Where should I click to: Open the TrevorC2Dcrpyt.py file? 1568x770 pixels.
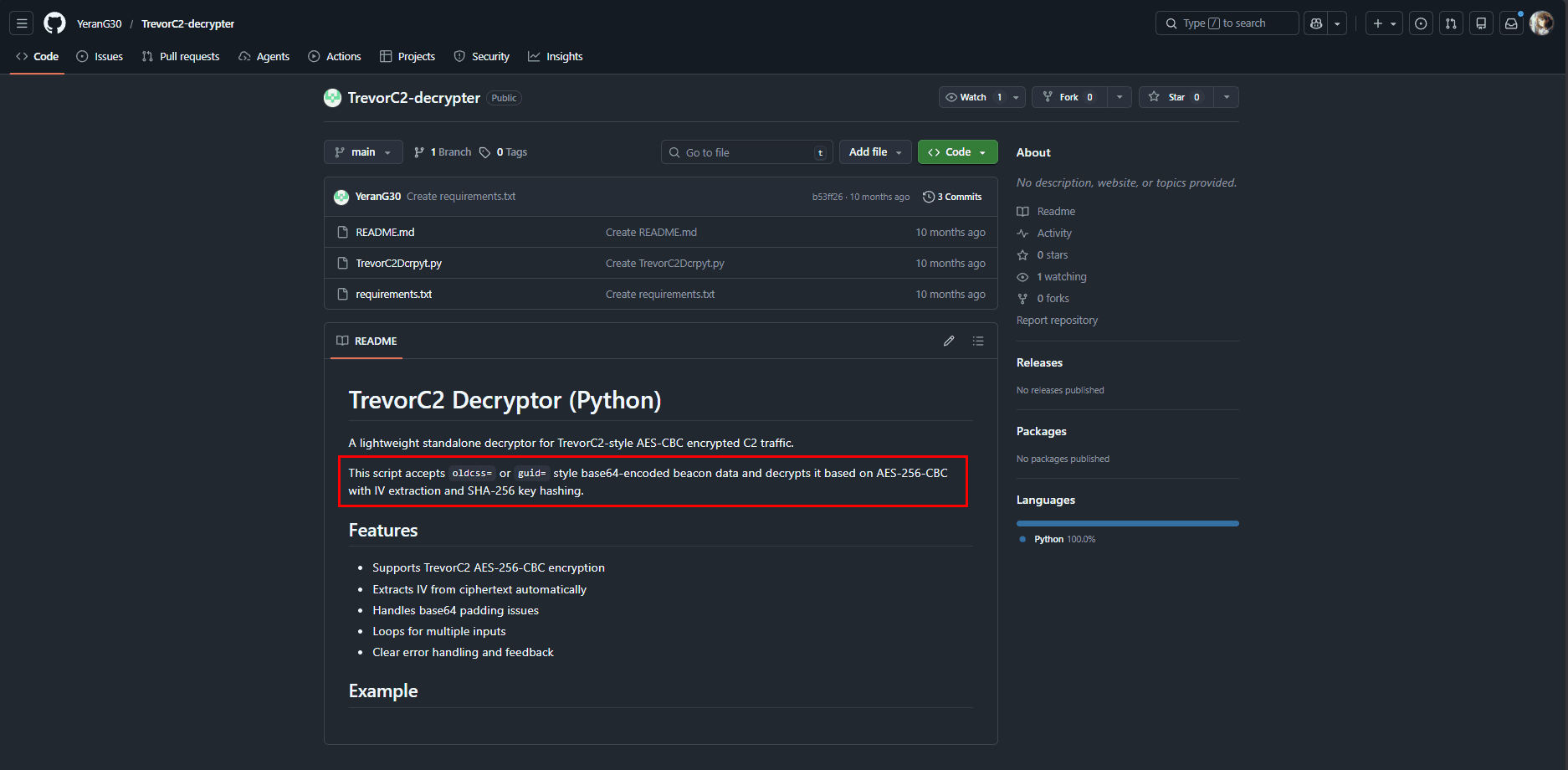coord(398,264)
